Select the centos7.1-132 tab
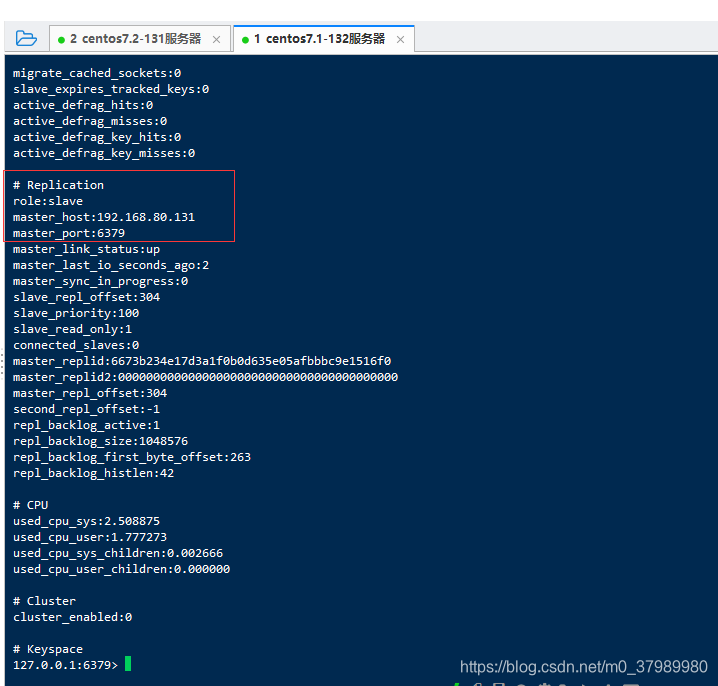718x686 pixels. pos(324,39)
